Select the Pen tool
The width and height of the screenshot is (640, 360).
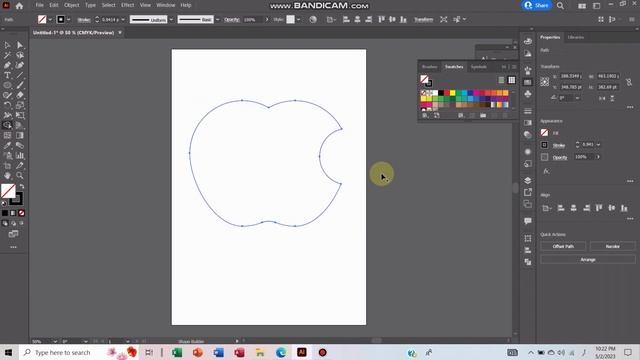pos(7,65)
